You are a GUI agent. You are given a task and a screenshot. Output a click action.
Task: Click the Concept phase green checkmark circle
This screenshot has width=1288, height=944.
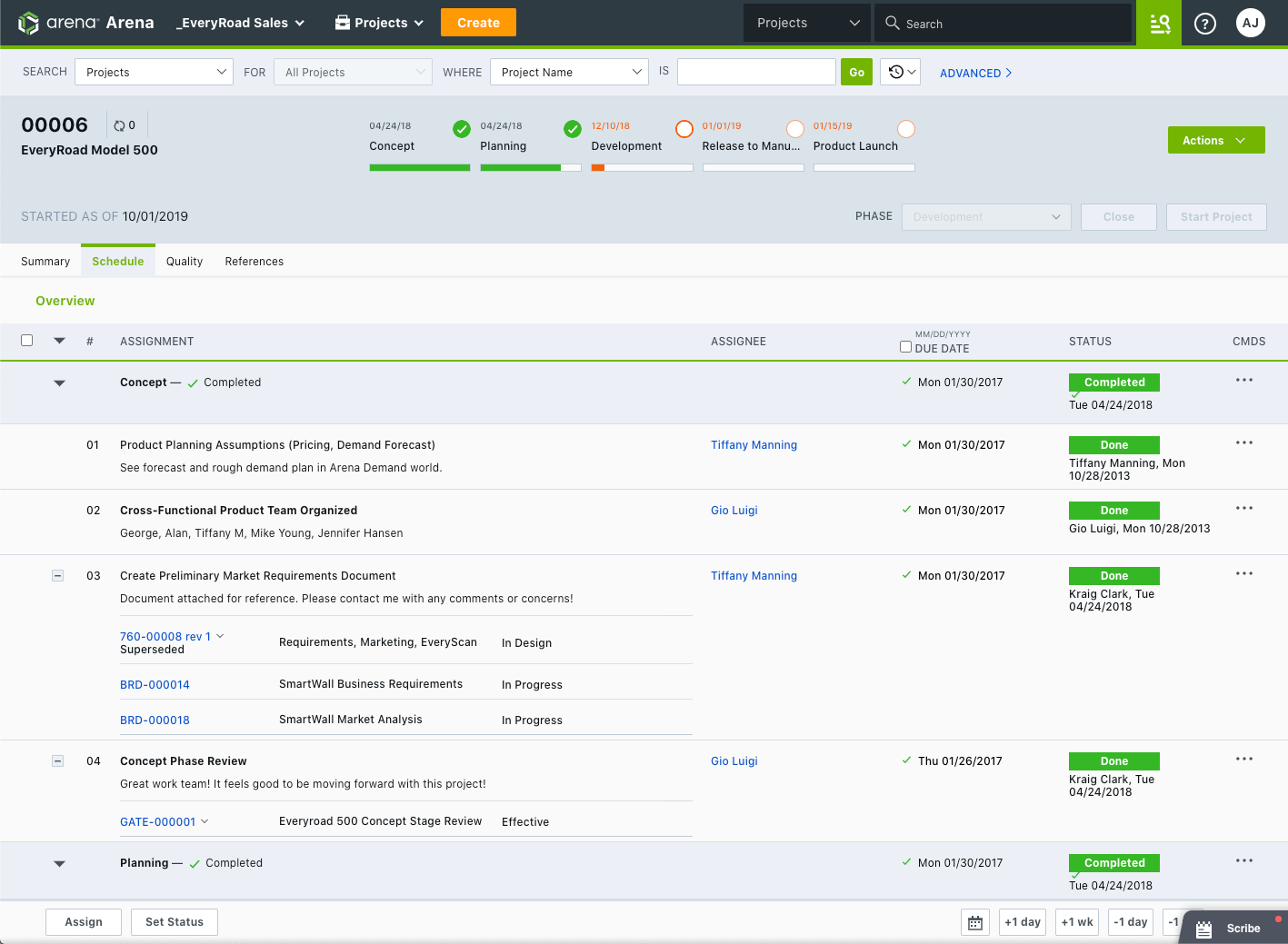click(462, 129)
